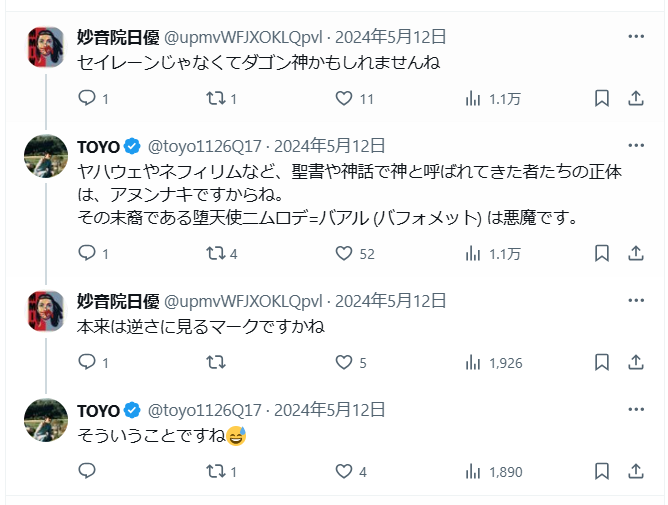Reply to the 本来は逆さに見るマーク tweet
668x505 pixels.
point(87,363)
